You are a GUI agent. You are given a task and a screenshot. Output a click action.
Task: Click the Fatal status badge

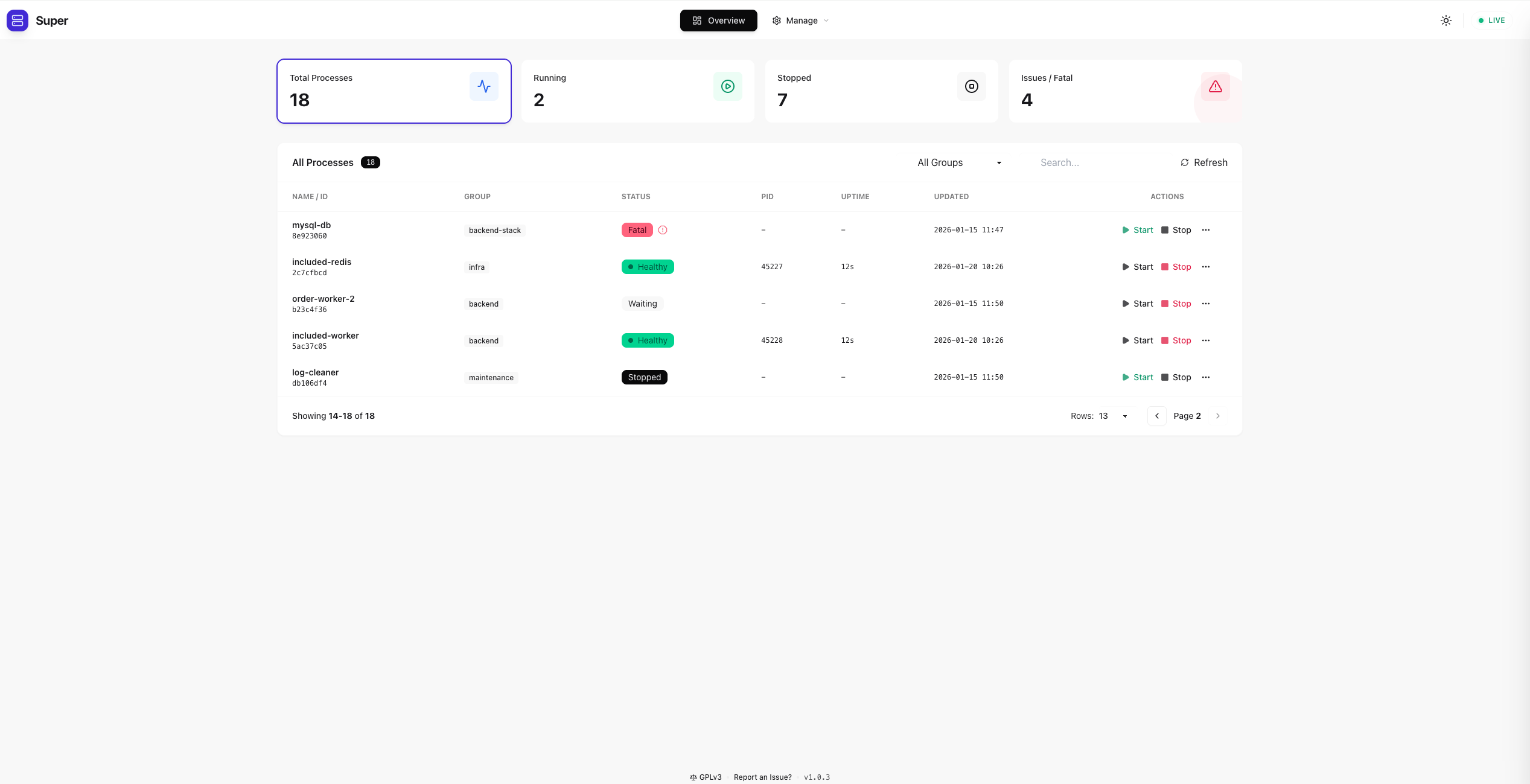[637, 230]
